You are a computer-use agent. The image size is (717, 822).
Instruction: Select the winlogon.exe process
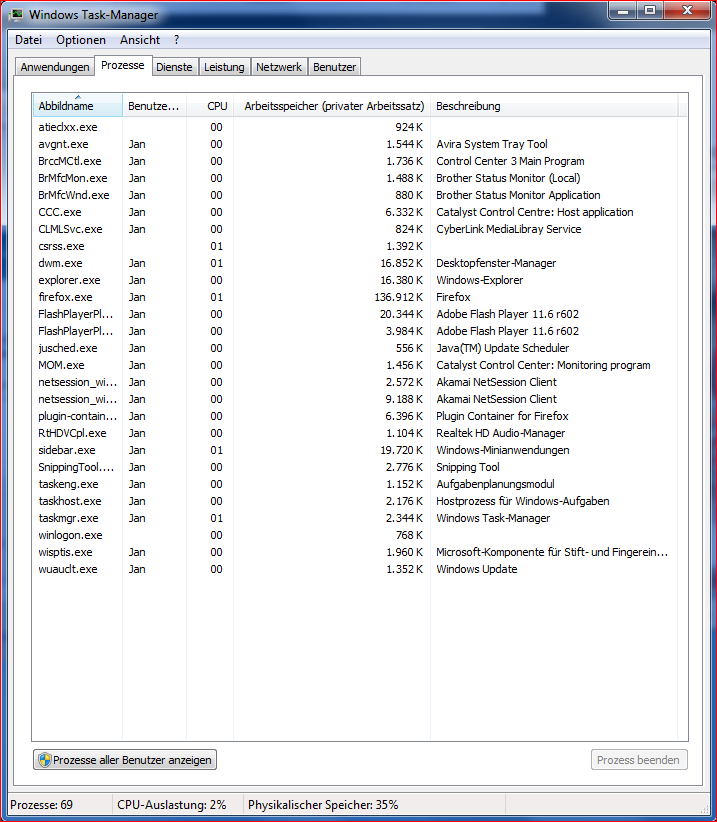354,535
